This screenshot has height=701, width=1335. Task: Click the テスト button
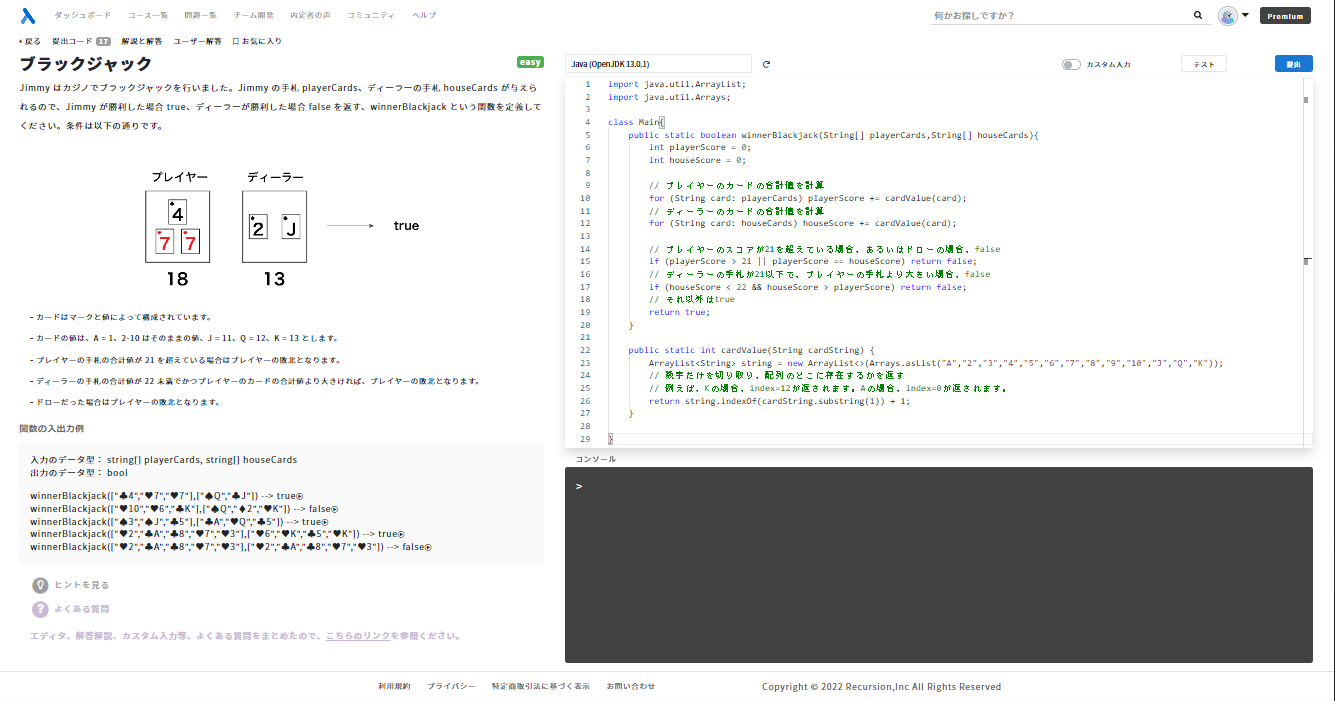(x=1203, y=63)
